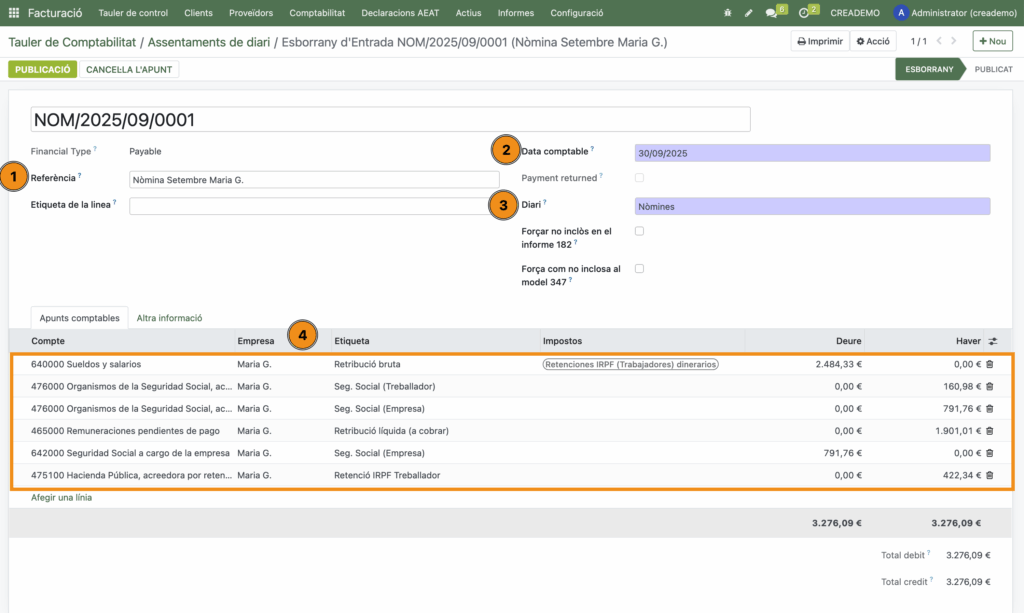
Task: Click the Afegir una línia link
Action: 61,497
